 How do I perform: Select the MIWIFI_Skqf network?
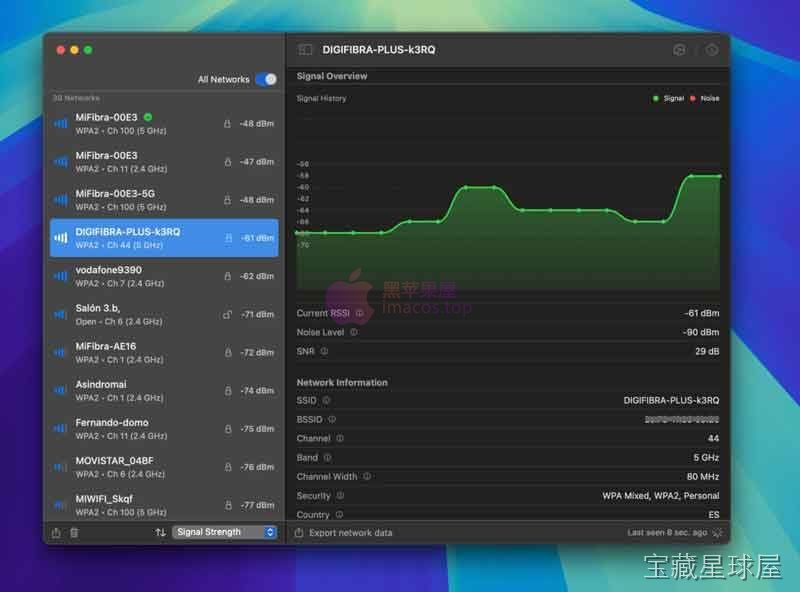pos(164,505)
